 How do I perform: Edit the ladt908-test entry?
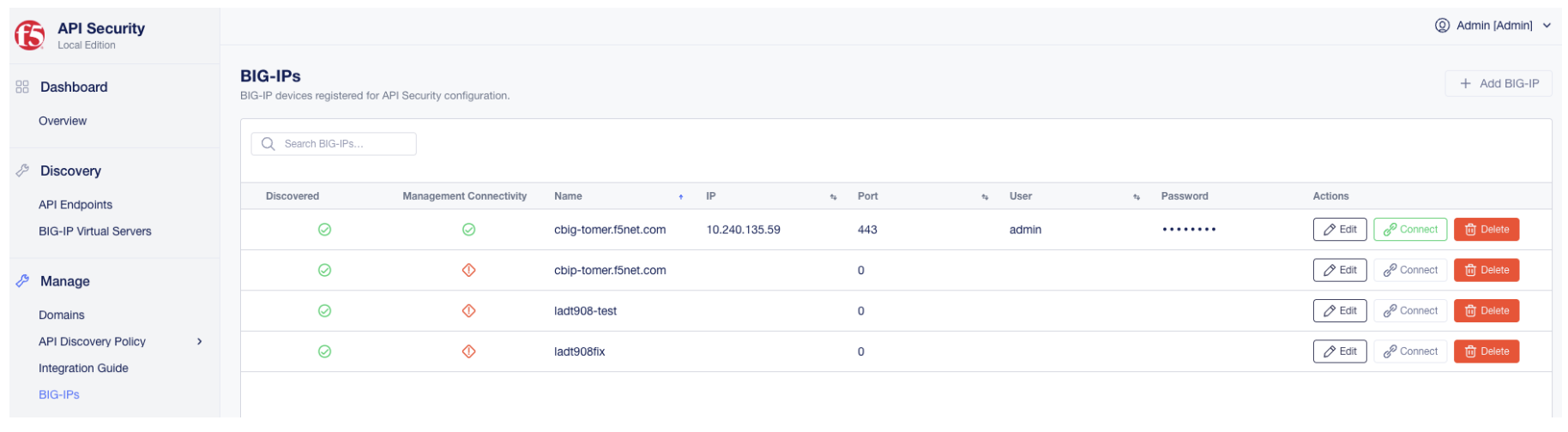pos(1340,310)
